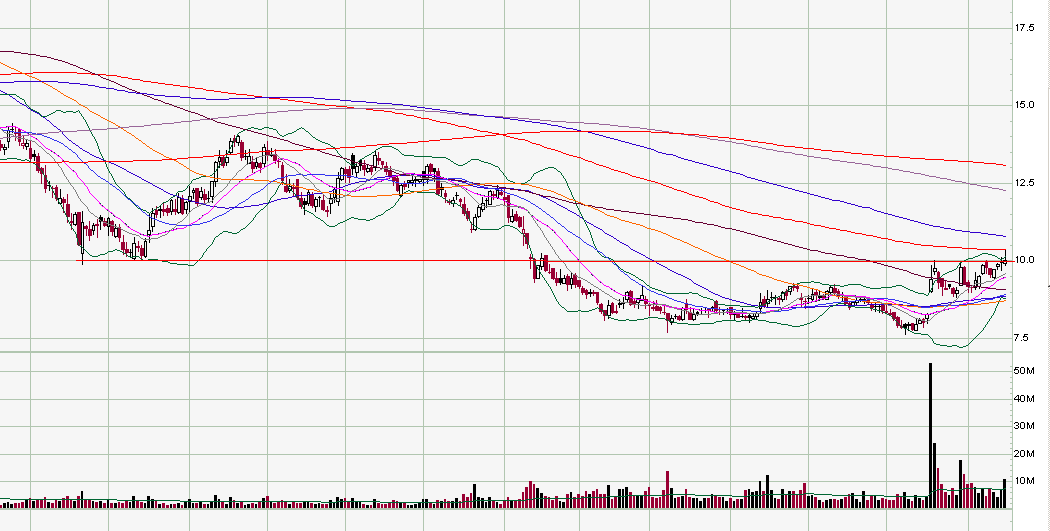
Task: Click the 50M volume axis label
Action: point(1026,371)
